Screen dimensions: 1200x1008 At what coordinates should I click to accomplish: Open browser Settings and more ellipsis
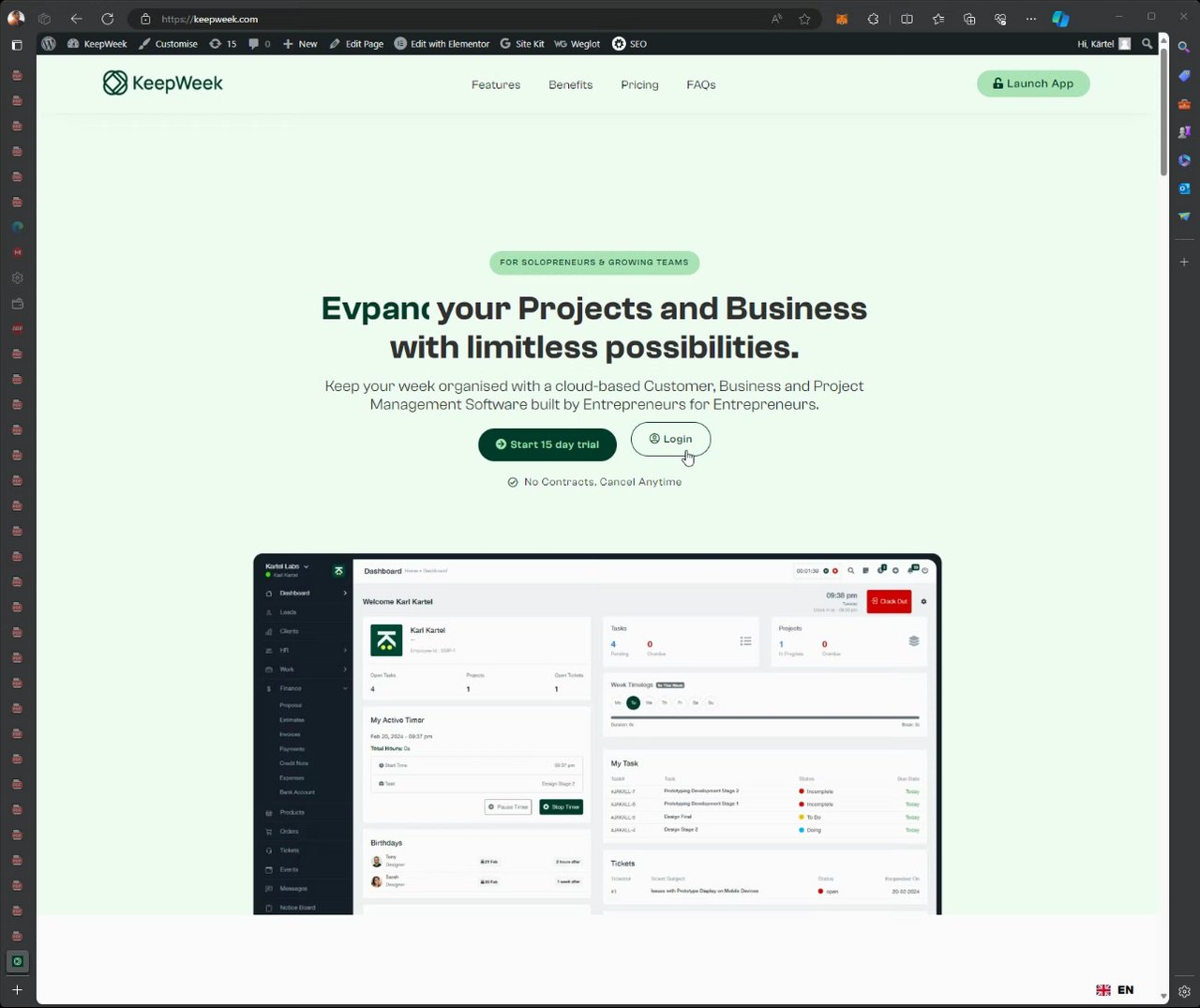tap(1031, 19)
